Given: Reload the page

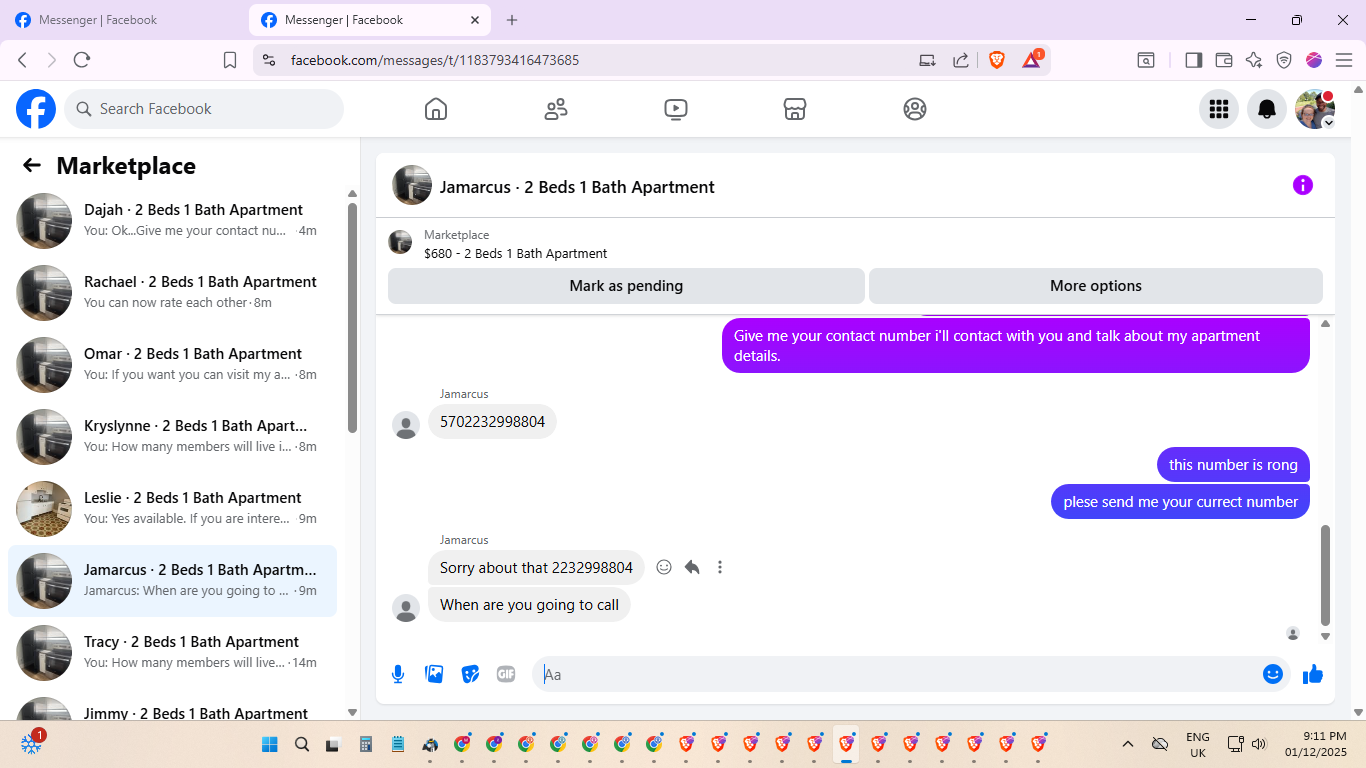Looking at the screenshot, I should coord(82,60).
